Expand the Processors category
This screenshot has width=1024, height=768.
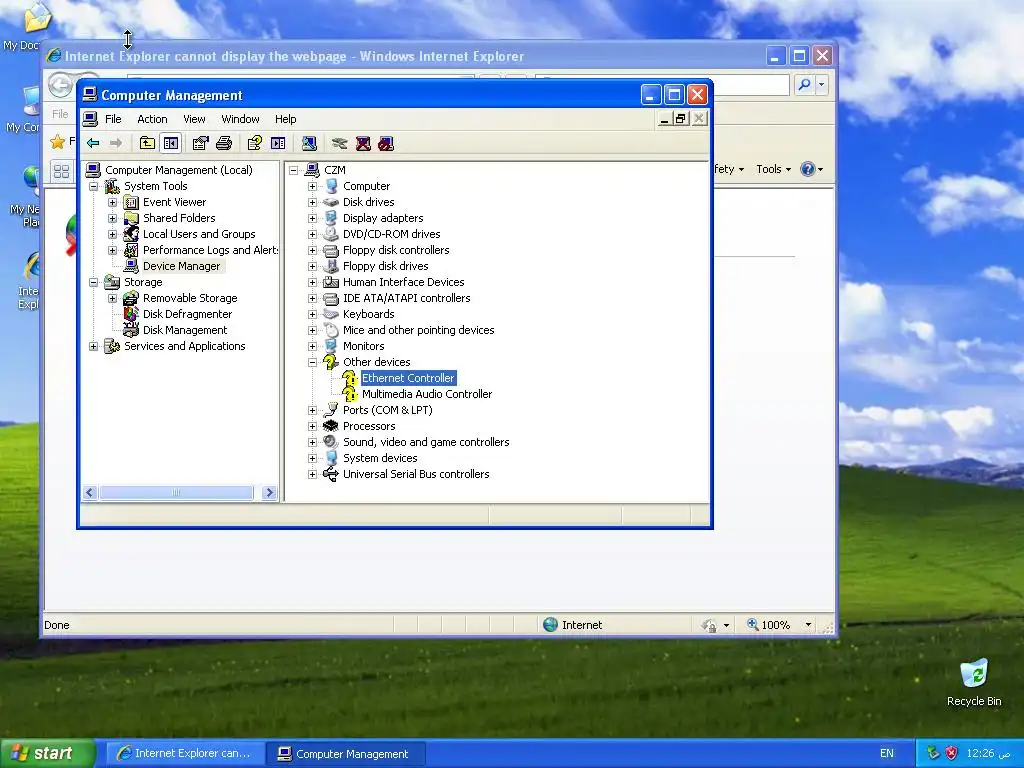312,426
